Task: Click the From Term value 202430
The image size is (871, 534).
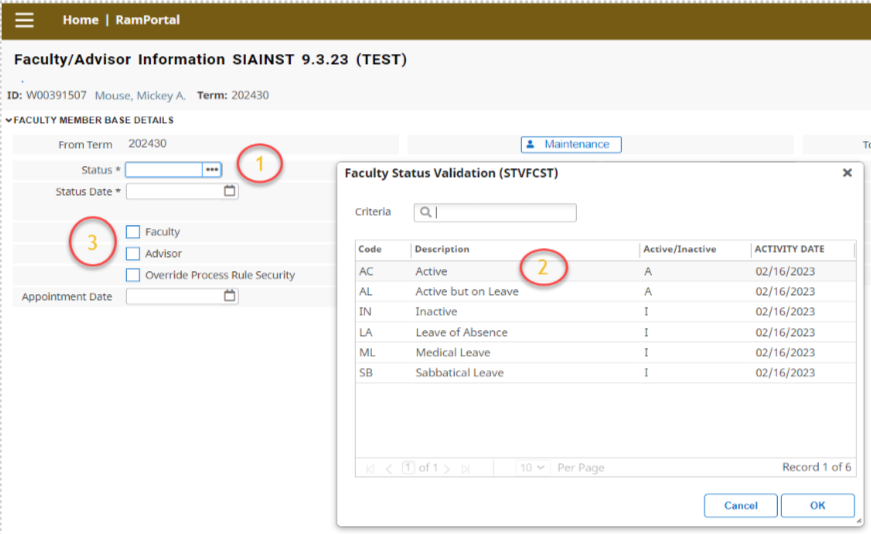Action: pos(147,144)
